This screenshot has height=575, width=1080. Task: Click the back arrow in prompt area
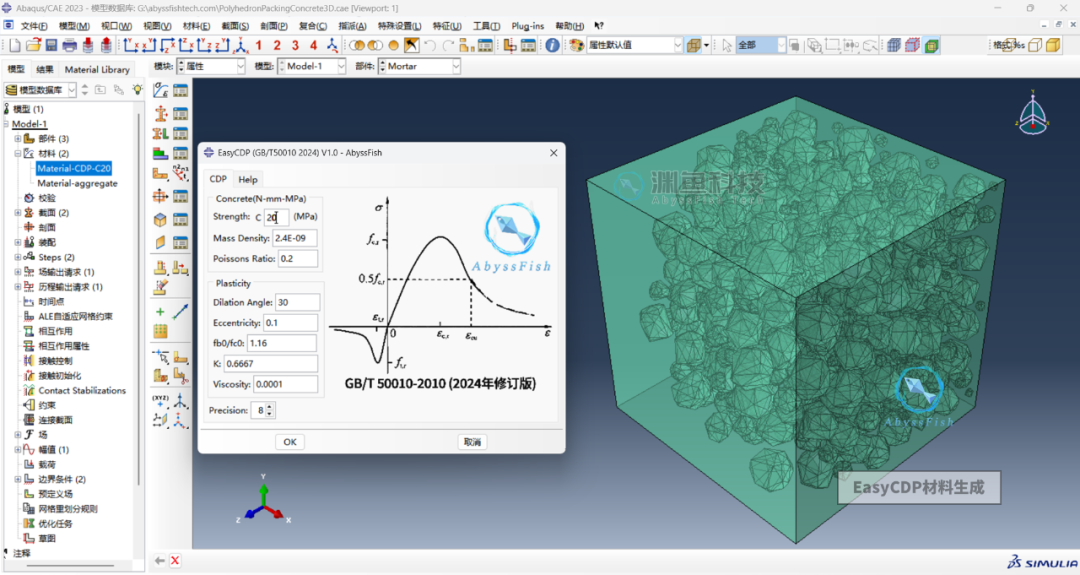click(159, 561)
